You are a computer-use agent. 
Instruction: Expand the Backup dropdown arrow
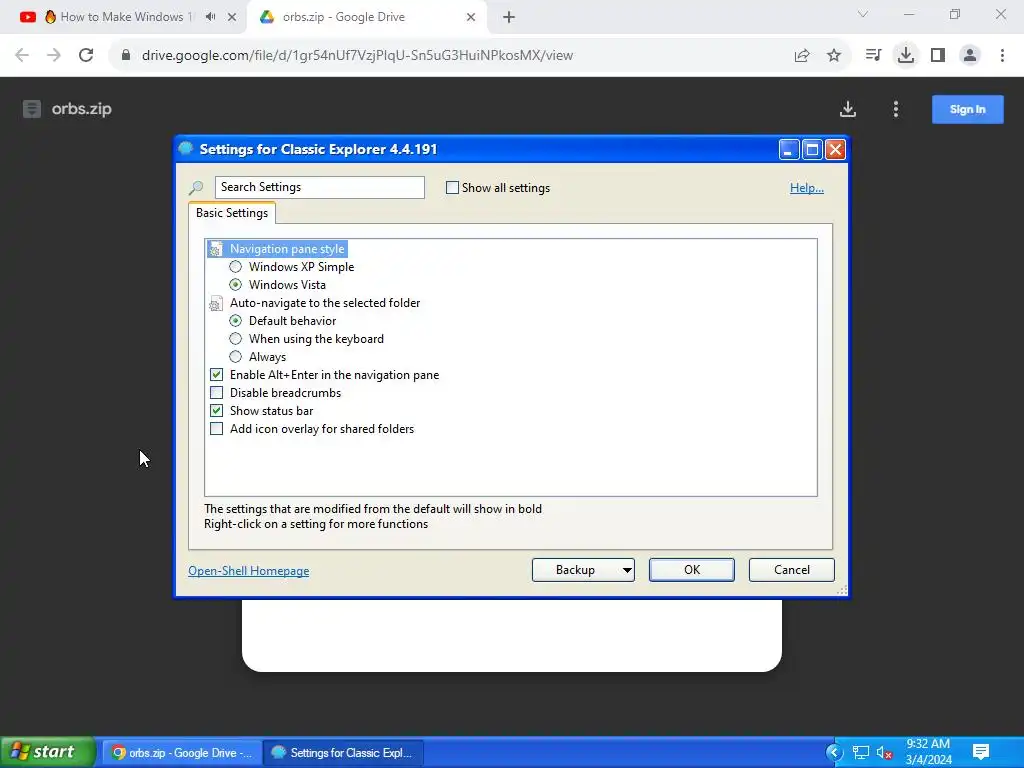point(627,570)
